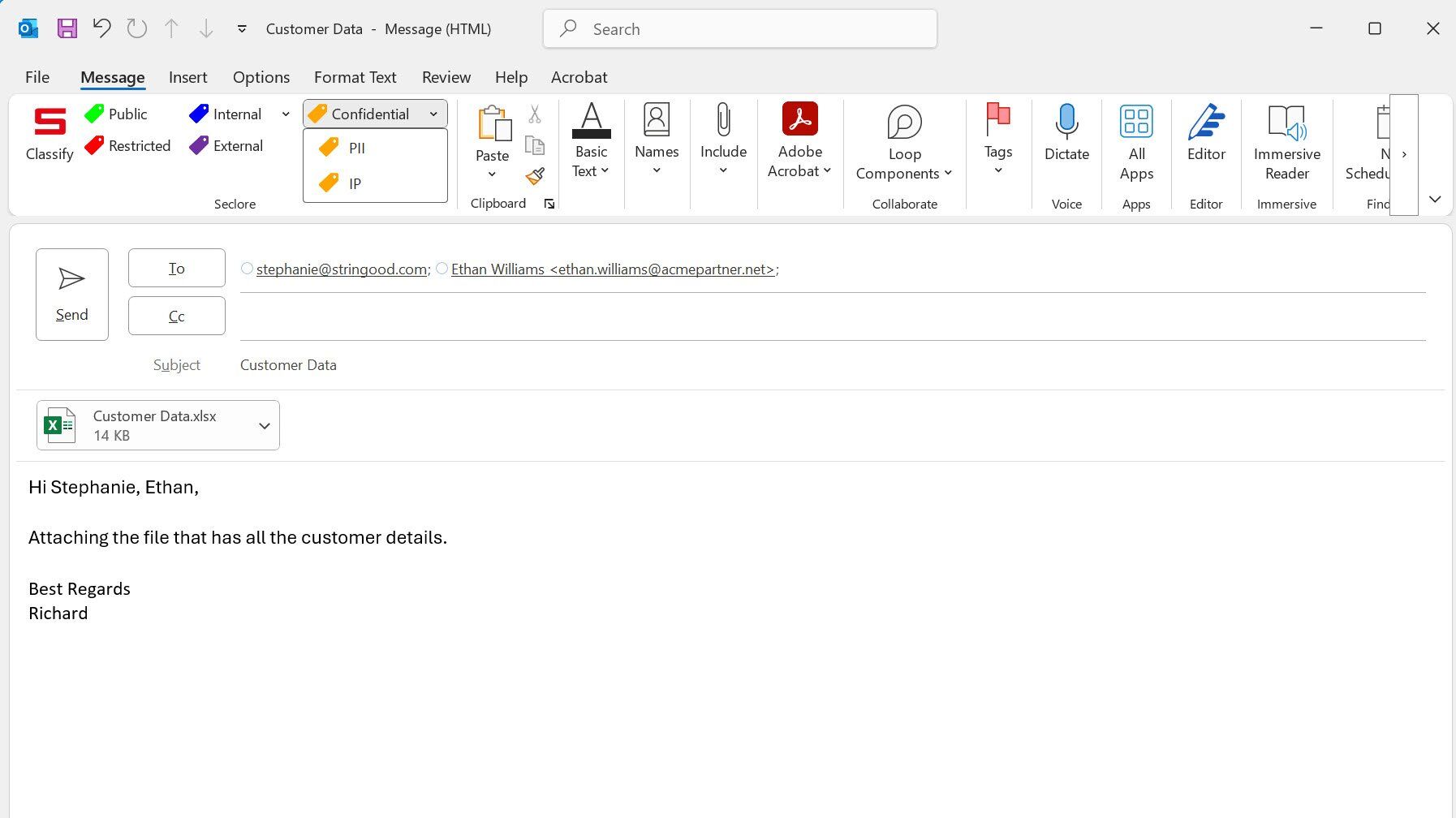Open the Tags flag dropdown

point(998,139)
